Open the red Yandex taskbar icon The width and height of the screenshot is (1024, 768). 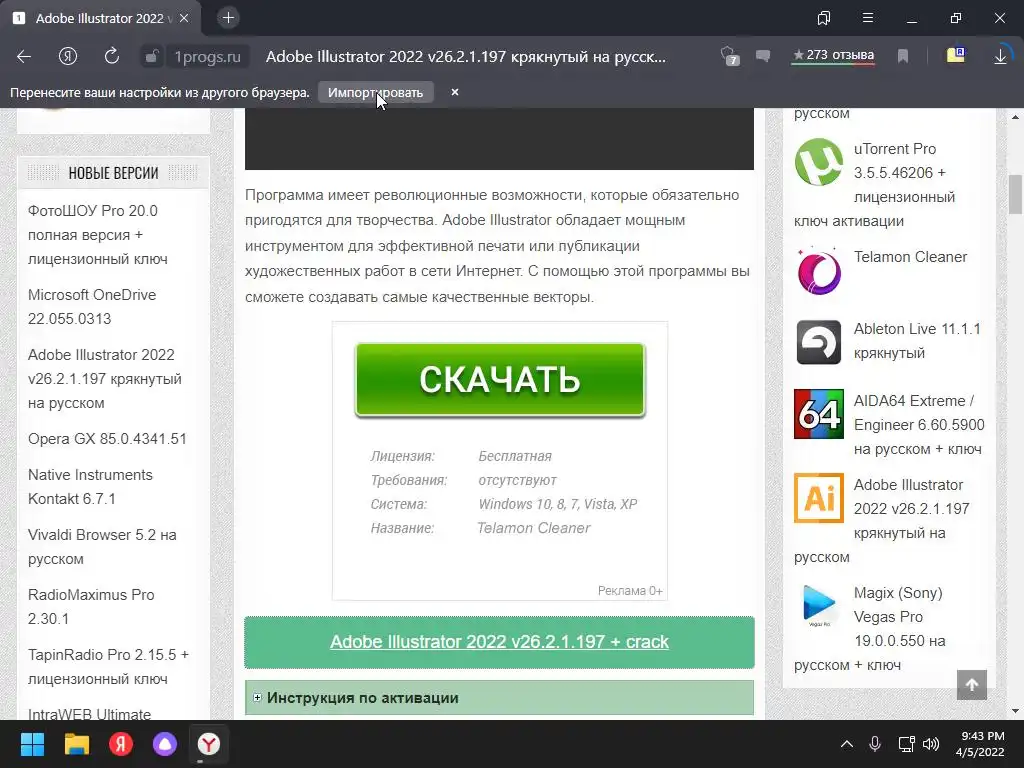coord(121,744)
